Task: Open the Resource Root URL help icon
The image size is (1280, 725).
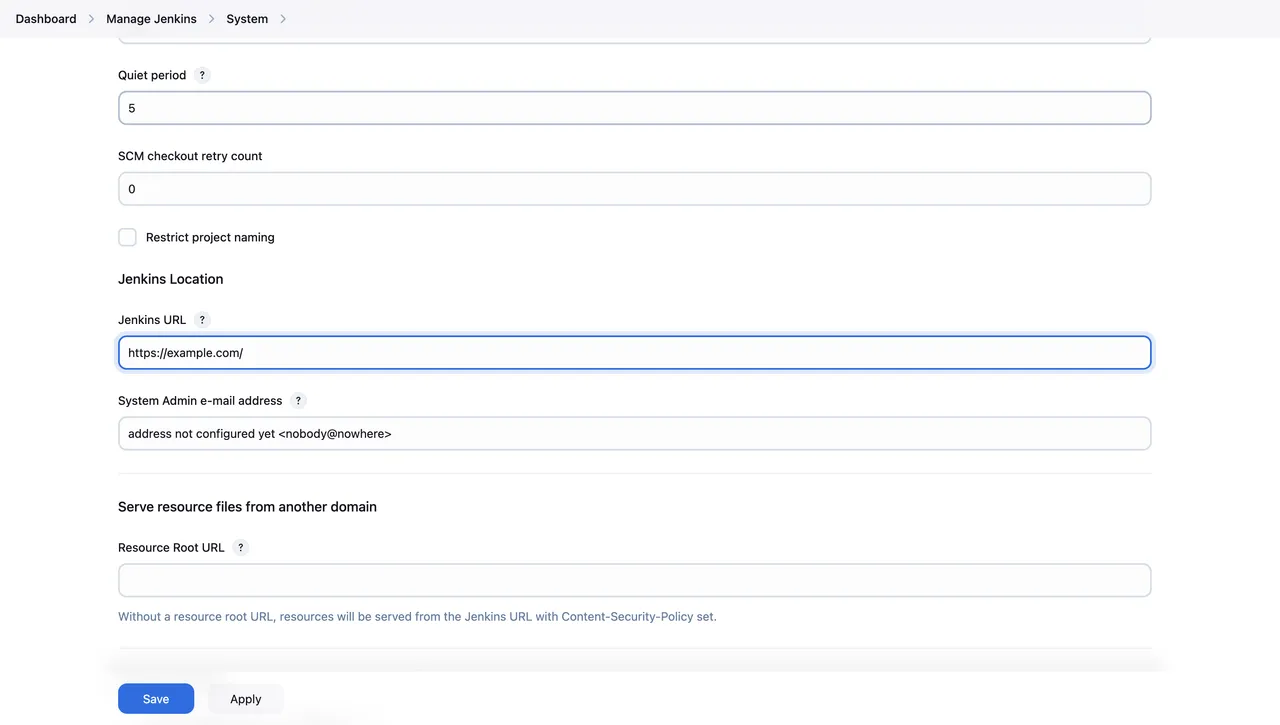Action: (x=240, y=548)
